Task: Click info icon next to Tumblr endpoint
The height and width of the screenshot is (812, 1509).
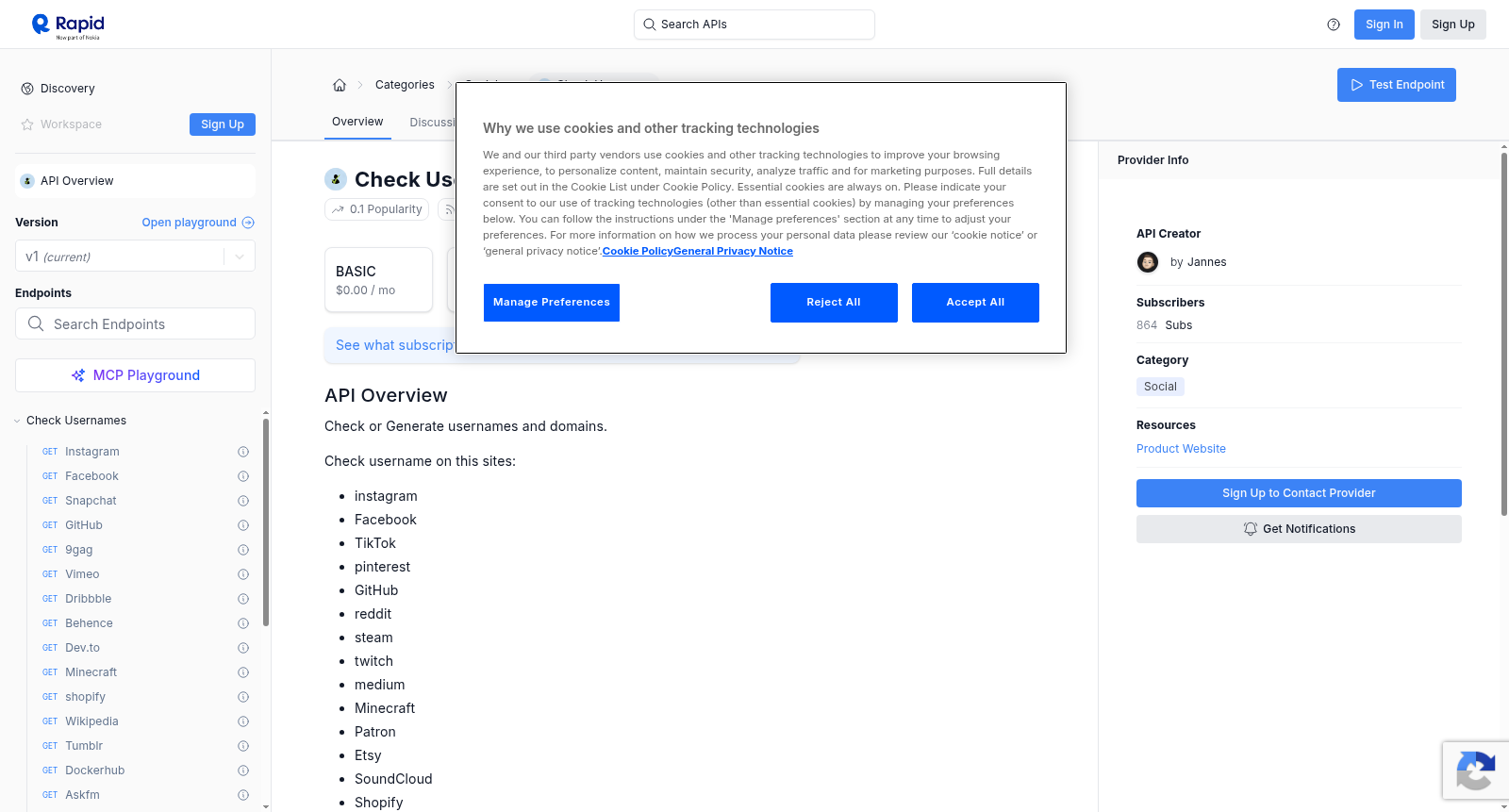Action: tap(243, 746)
